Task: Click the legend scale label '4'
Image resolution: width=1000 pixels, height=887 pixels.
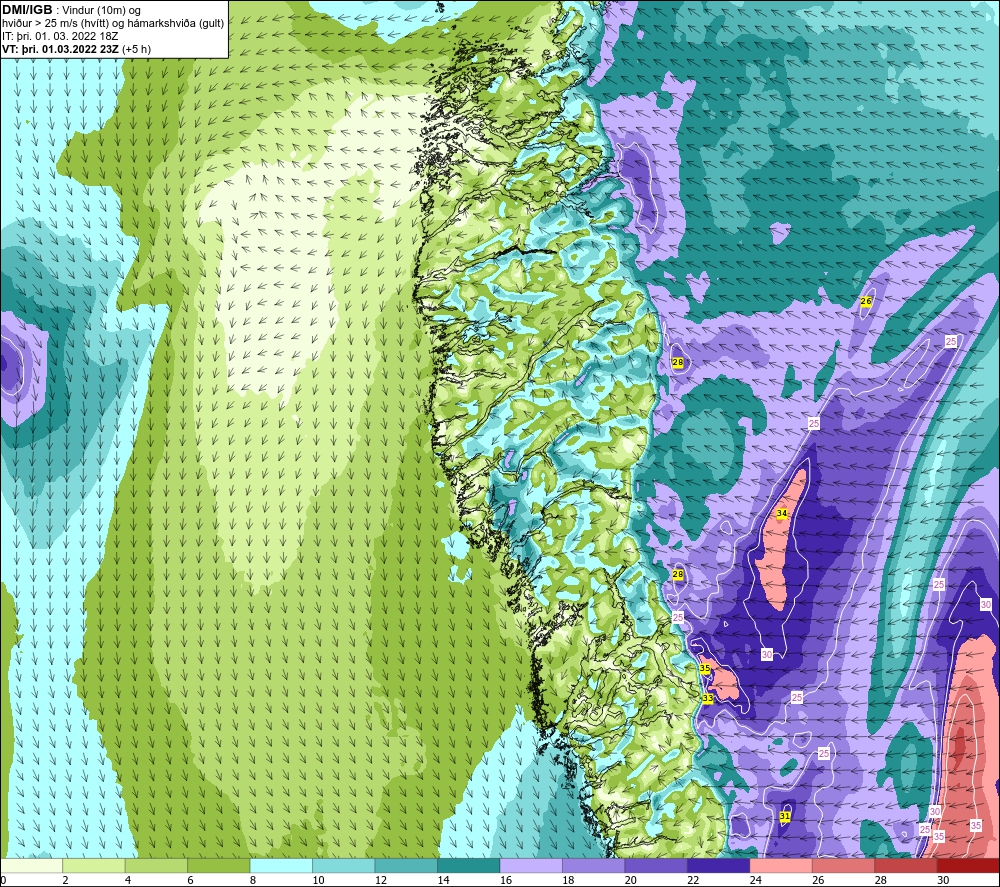Action: point(128,880)
